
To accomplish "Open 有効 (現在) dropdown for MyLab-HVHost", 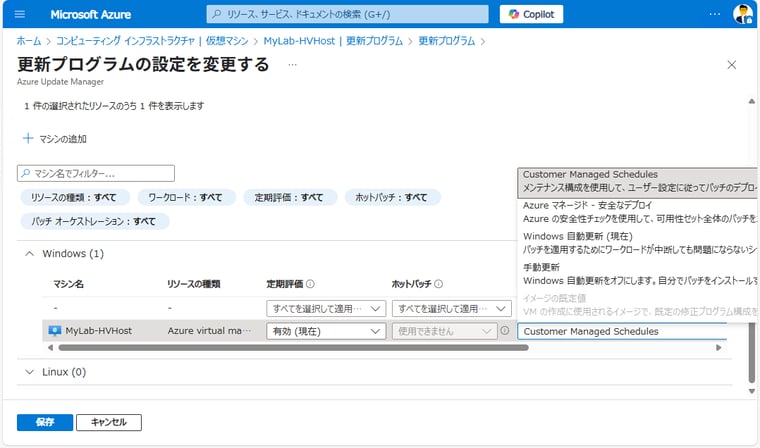I will [326, 331].
